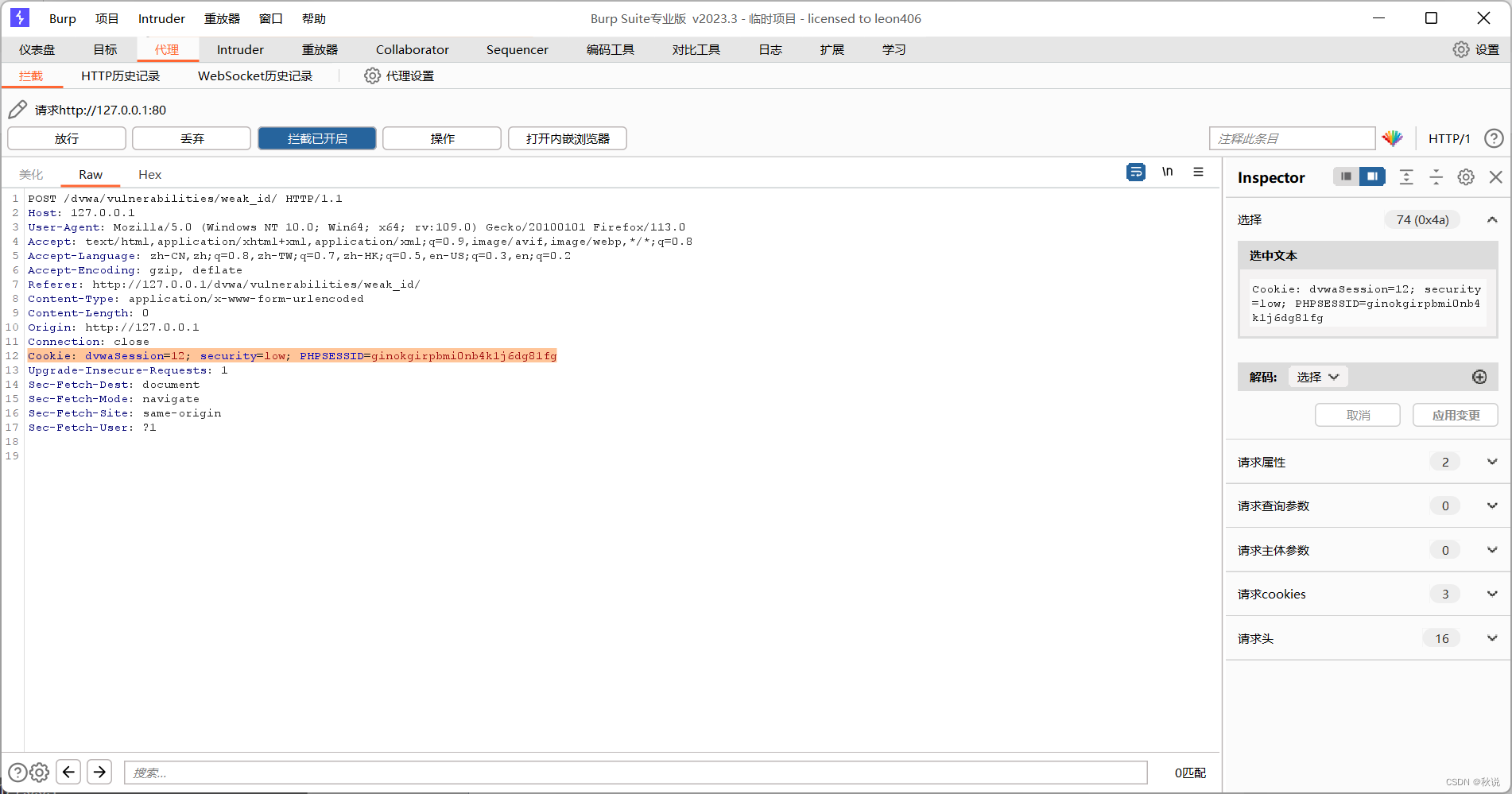1512x794 pixels.
Task: Click the 搜索 search input field
Action: coord(636,773)
